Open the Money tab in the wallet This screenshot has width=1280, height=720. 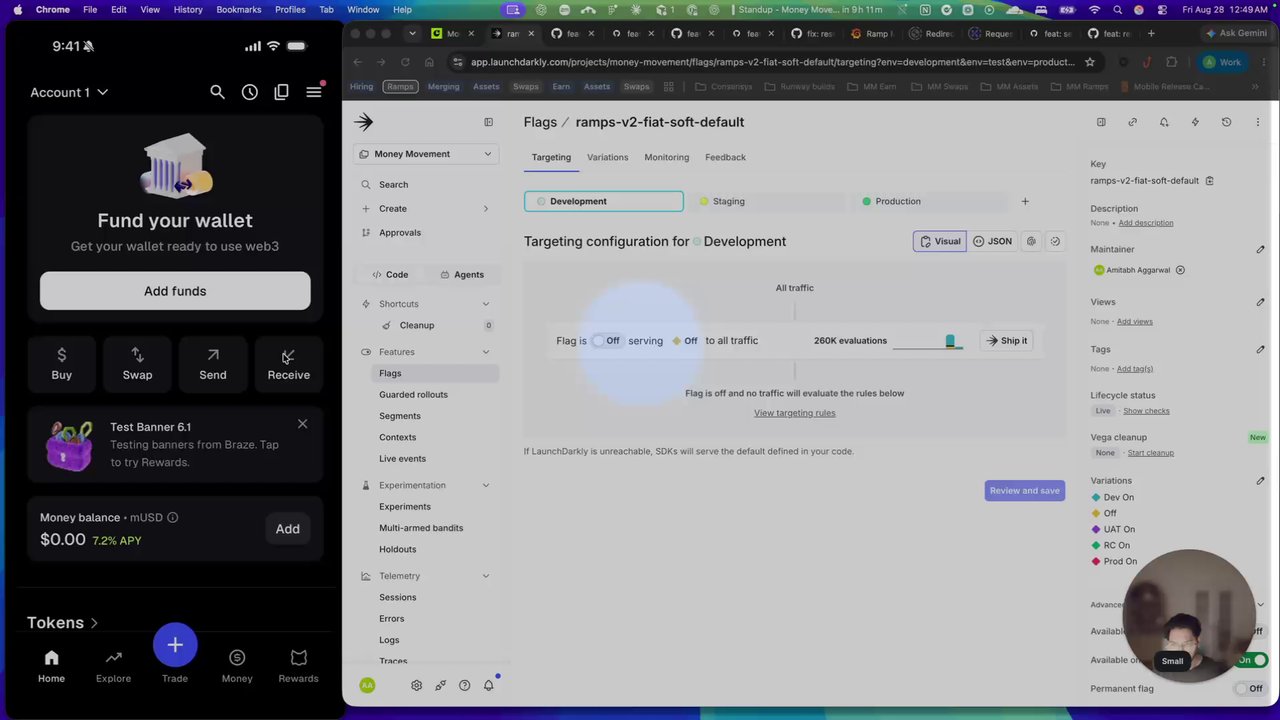[x=237, y=666]
